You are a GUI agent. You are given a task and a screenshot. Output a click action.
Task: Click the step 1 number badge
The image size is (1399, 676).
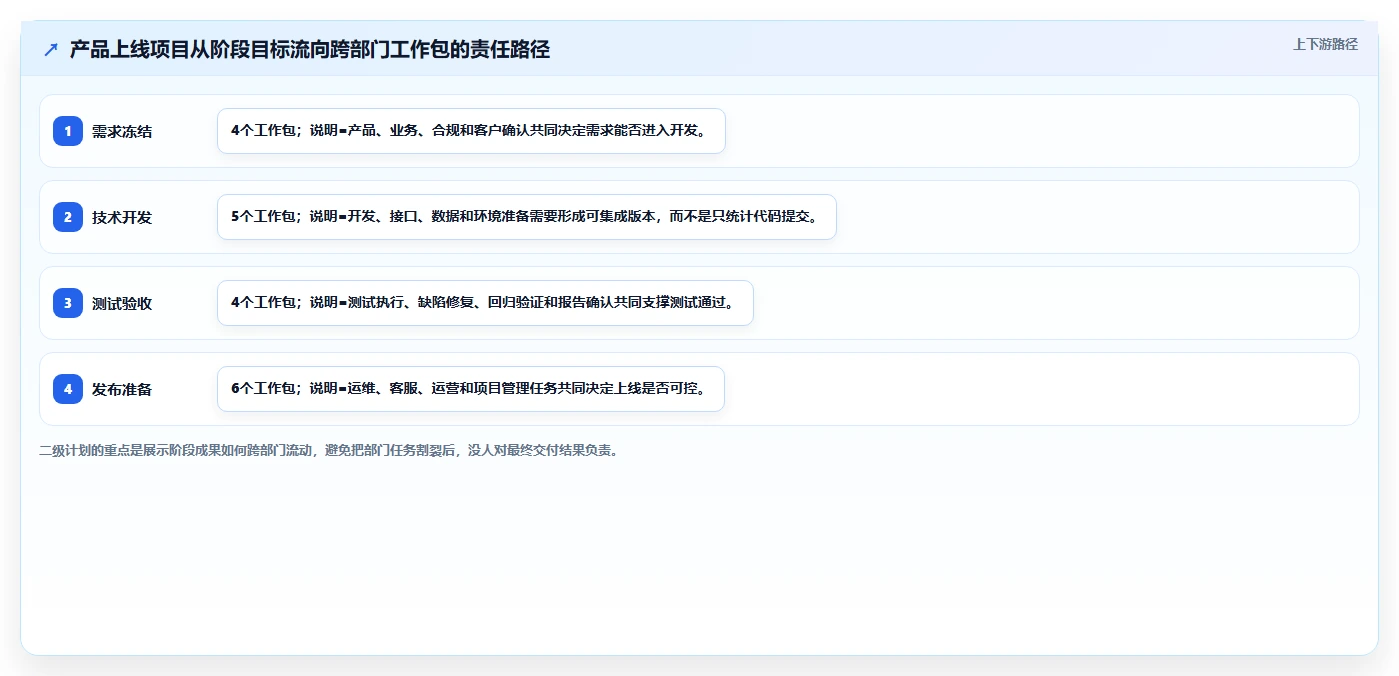pos(68,131)
